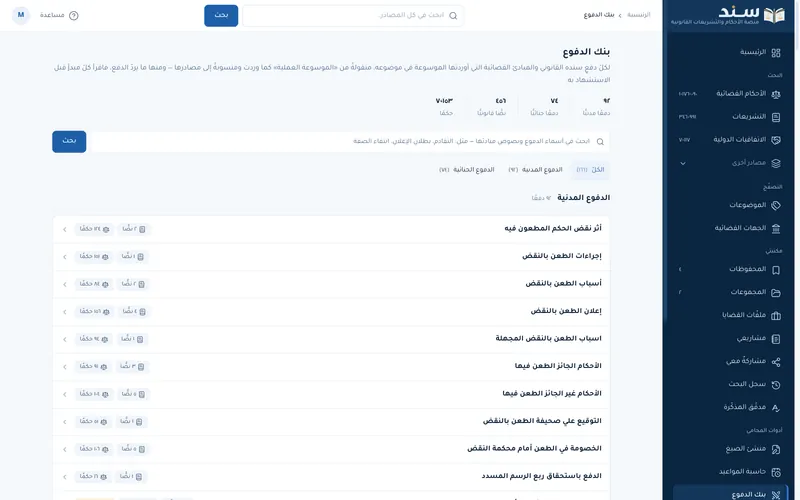Click the top header بحث button

coord(221,15)
